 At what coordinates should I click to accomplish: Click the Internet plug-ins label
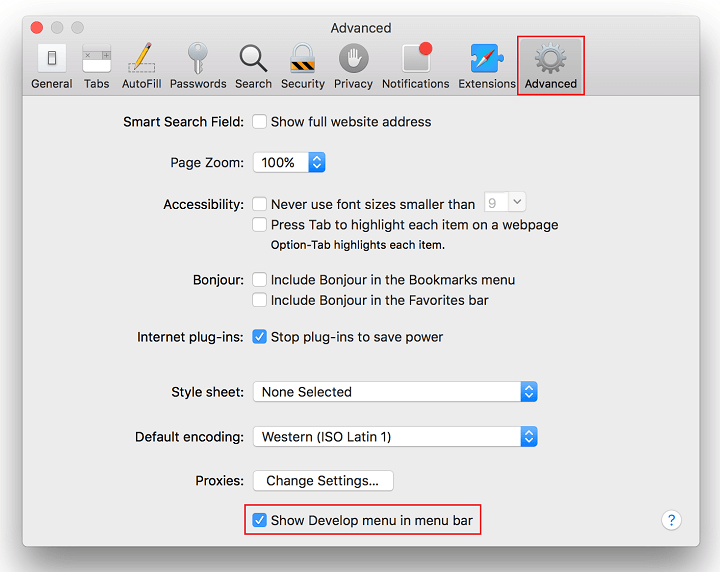pos(190,337)
